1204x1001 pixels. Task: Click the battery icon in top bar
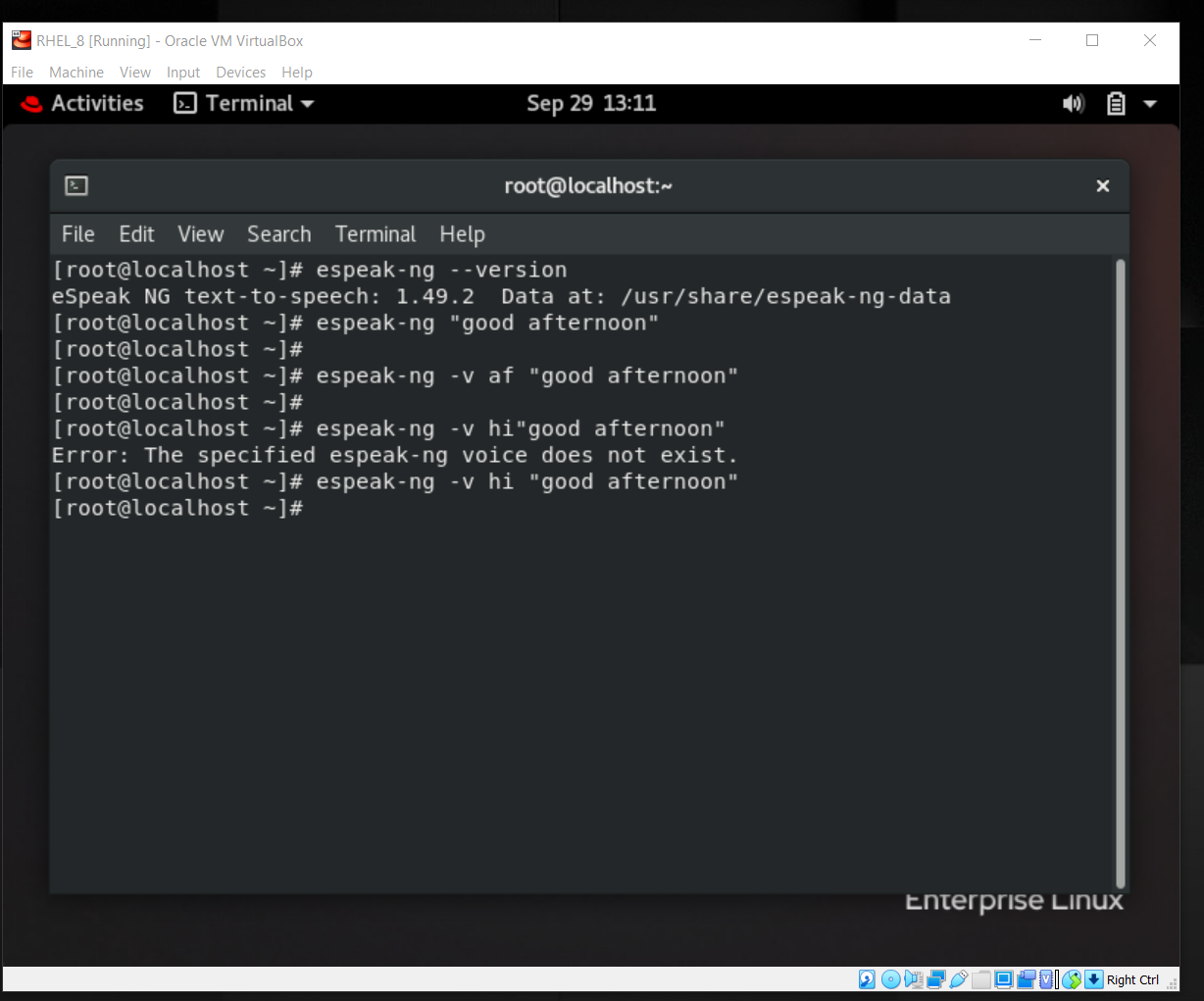pos(1116,103)
